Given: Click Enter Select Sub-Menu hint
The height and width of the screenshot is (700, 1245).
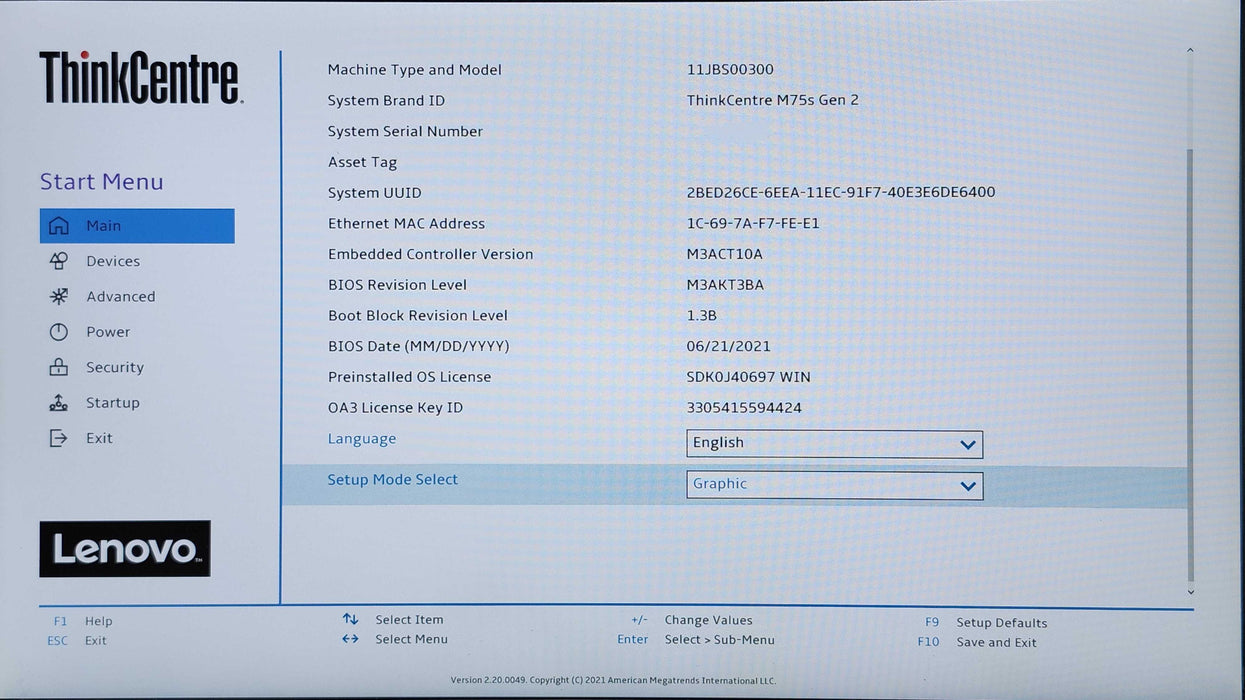Looking at the screenshot, I should pyautogui.click(x=696, y=640).
